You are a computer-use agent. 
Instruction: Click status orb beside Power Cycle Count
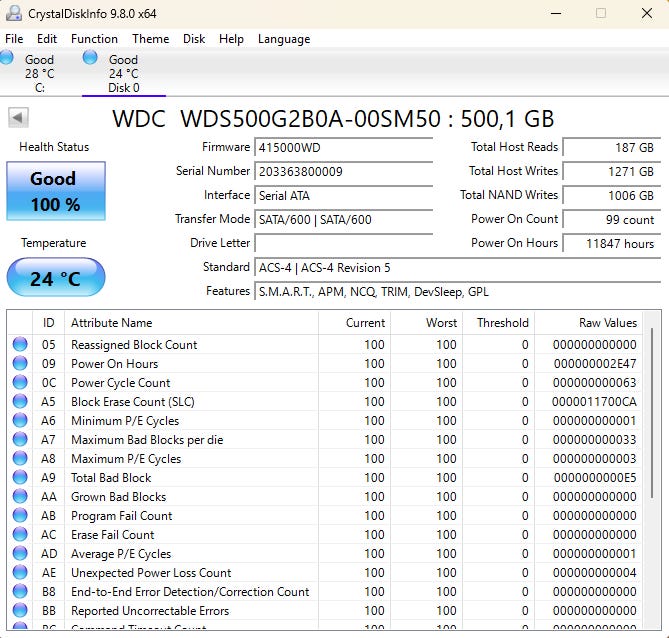click(20, 383)
